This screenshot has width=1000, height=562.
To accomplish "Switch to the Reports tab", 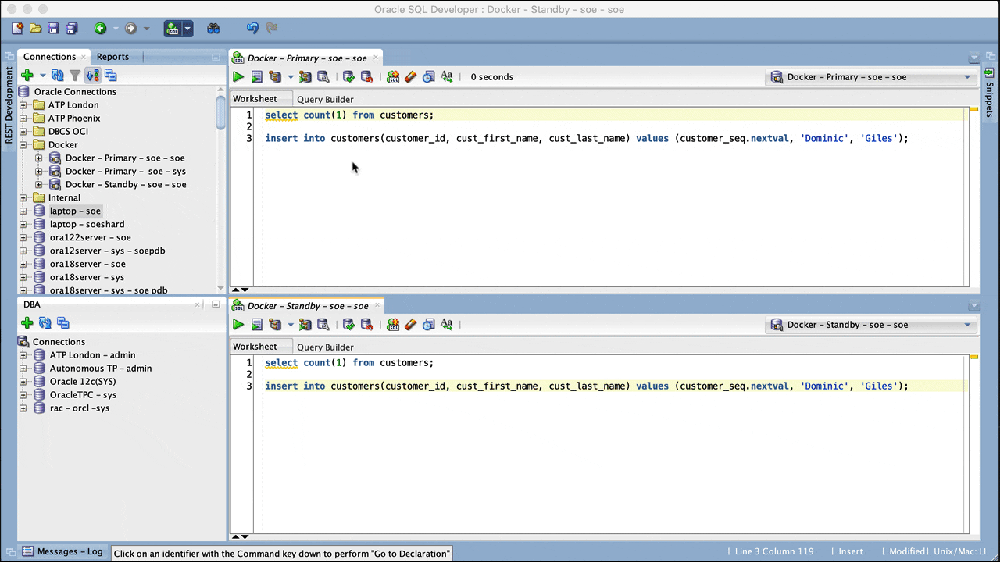I will pos(112,57).
